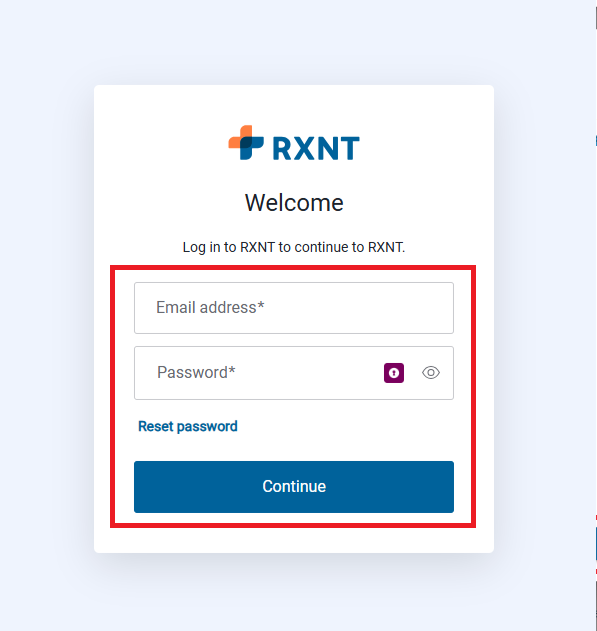597x631 pixels.
Task: Show password with the eye icon
Action: tap(431, 373)
